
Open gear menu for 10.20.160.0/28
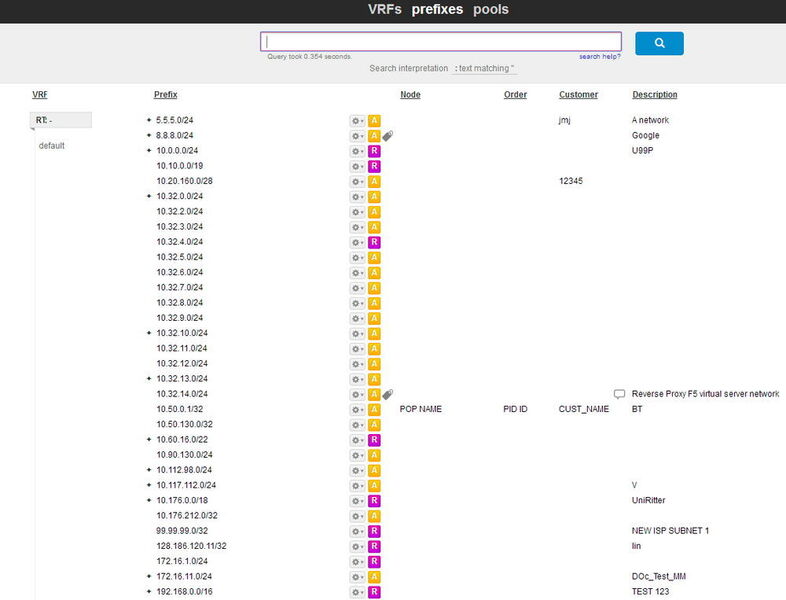click(x=357, y=181)
